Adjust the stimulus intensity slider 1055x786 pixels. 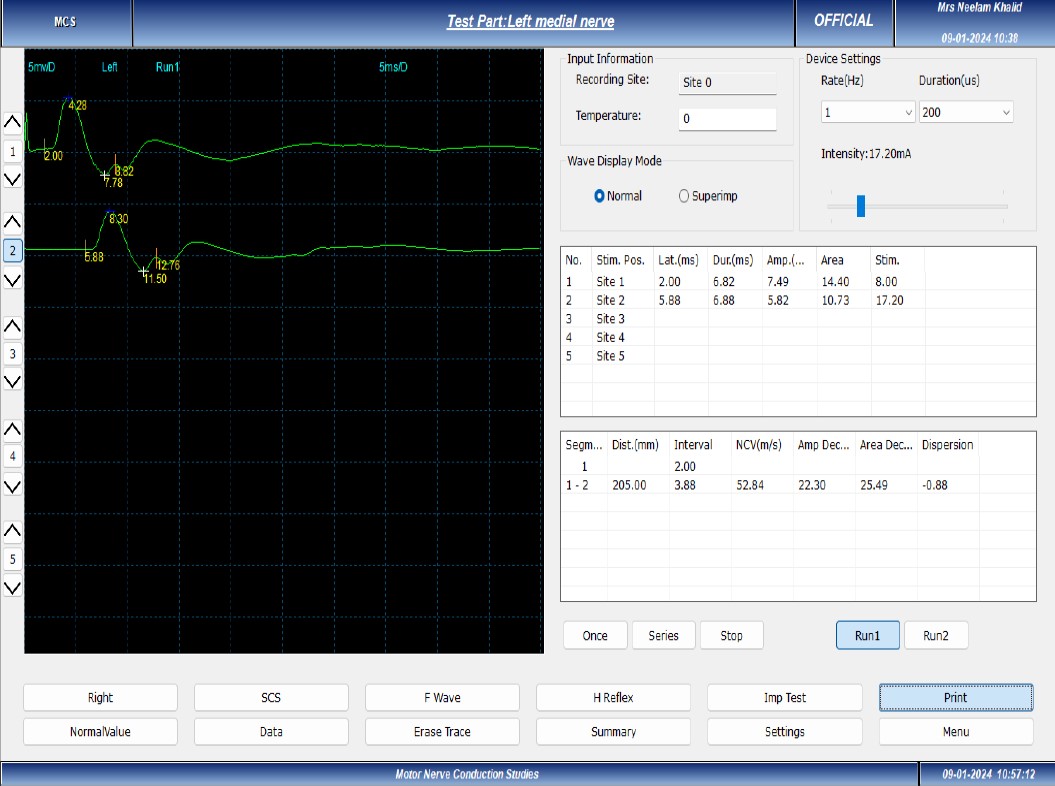click(861, 206)
